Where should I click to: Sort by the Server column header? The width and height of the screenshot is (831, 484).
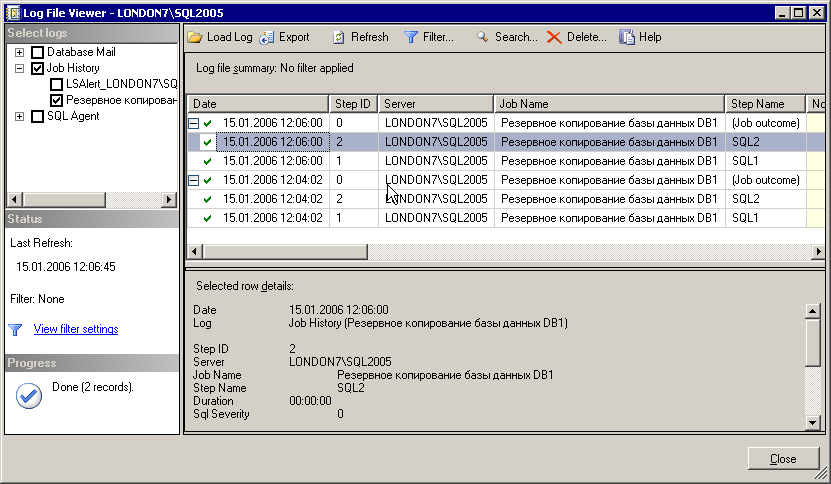436,104
